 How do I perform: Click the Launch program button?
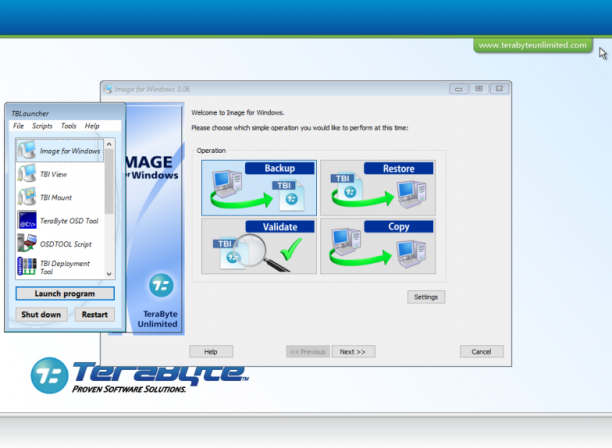click(65, 293)
